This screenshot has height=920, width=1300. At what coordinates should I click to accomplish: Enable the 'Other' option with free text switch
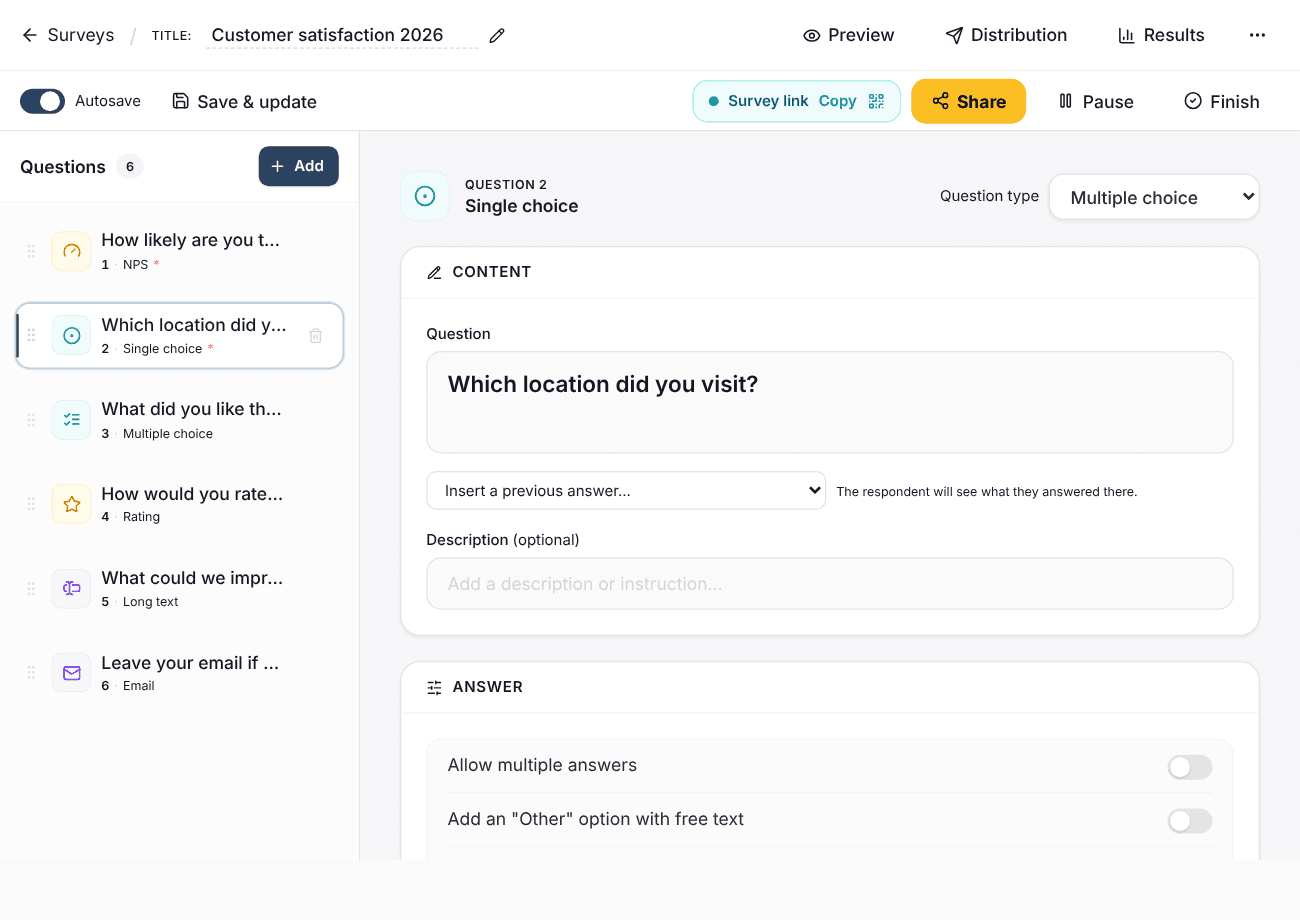pos(1190,821)
